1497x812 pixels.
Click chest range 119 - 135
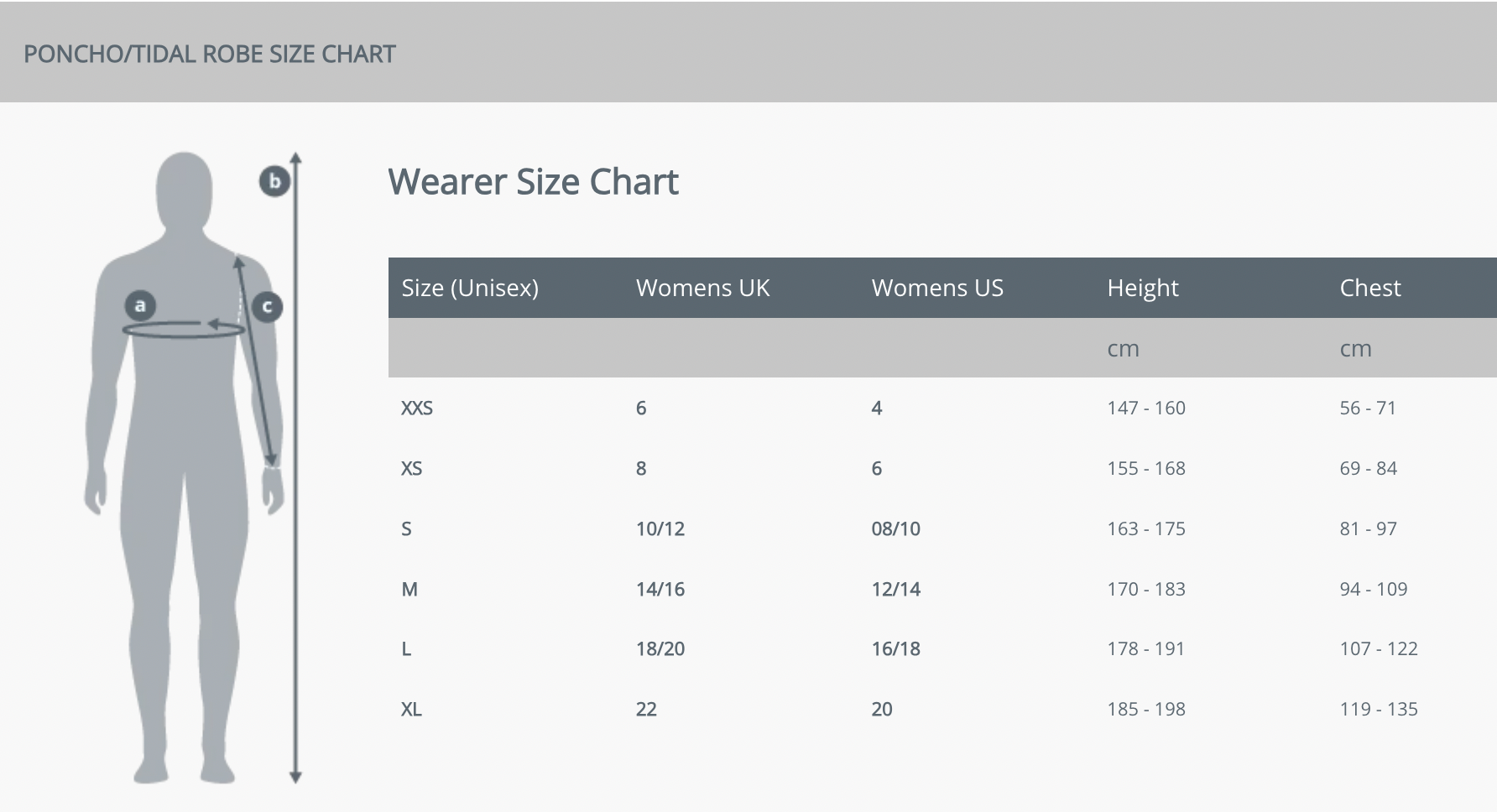(x=1378, y=710)
